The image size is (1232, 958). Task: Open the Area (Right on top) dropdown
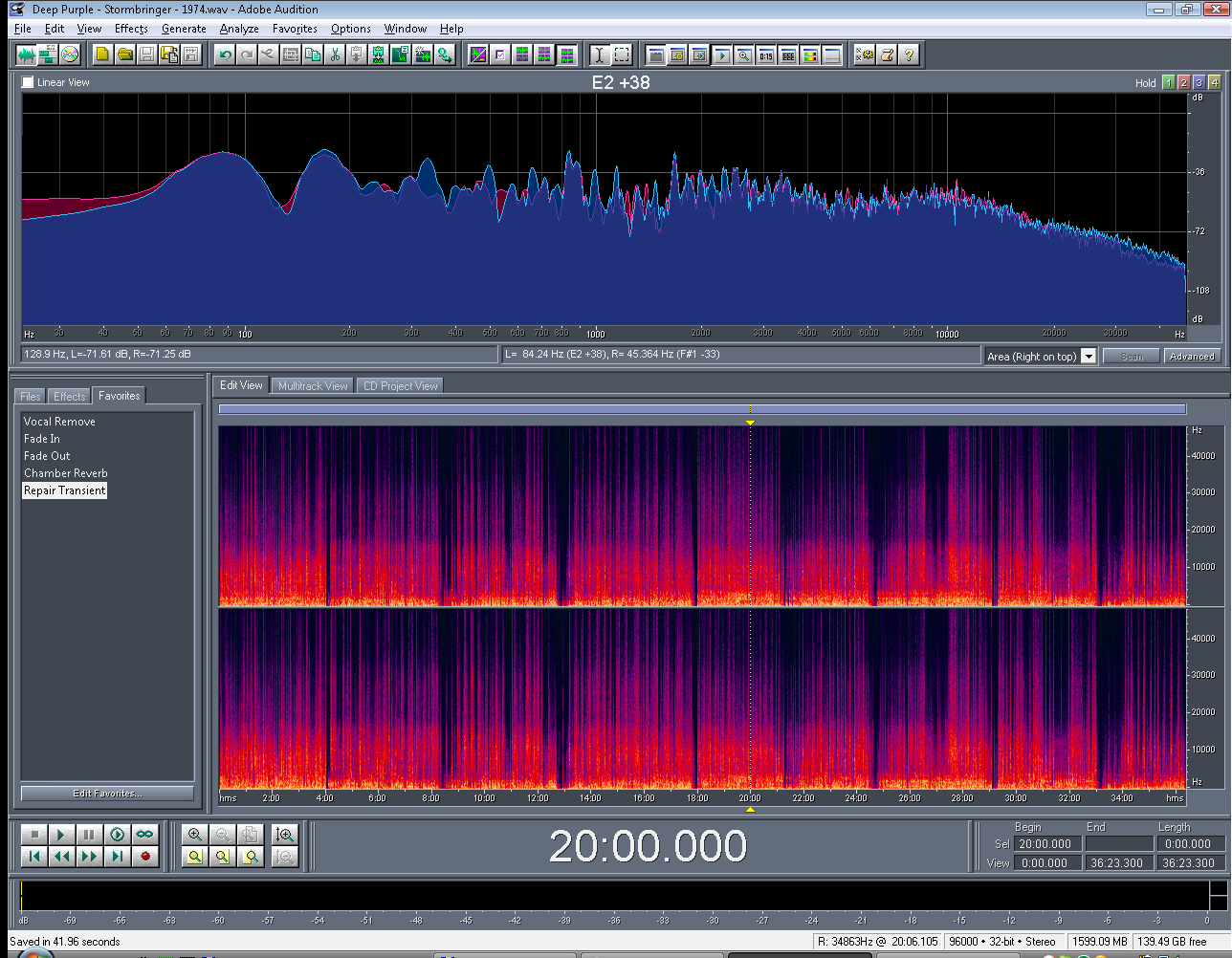coord(1089,357)
